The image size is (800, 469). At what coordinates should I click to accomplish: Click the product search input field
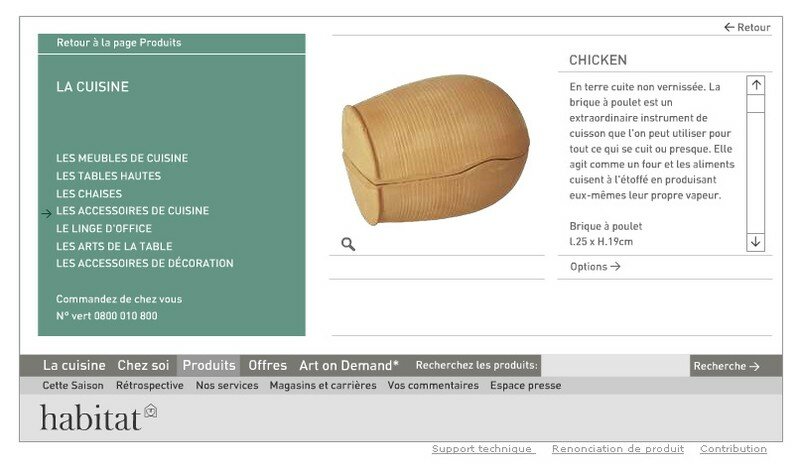pos(615,365)
